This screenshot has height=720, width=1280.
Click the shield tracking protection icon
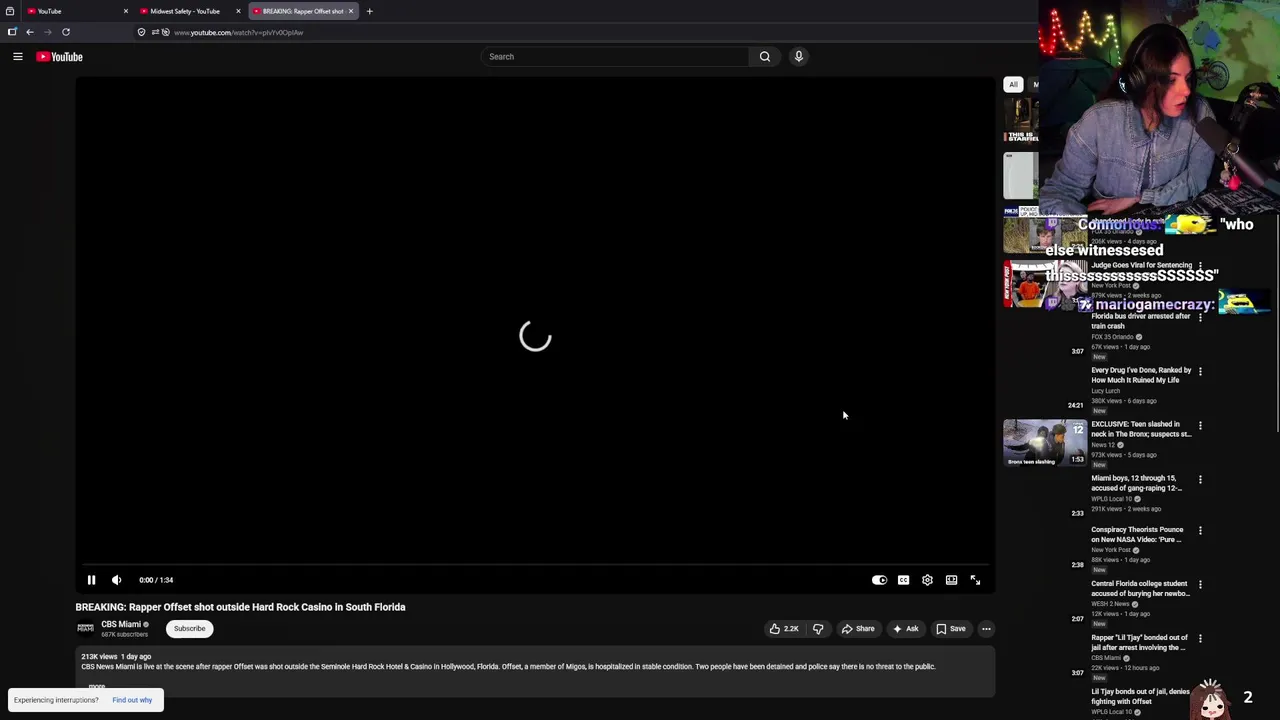(x=141, y=32)
